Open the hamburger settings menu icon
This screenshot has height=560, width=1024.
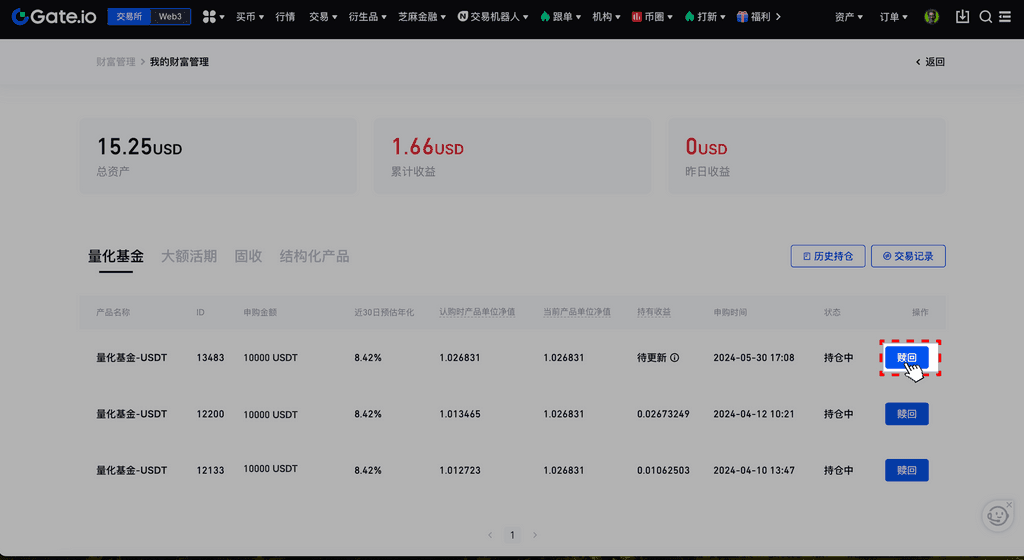tap(1005, 17)
